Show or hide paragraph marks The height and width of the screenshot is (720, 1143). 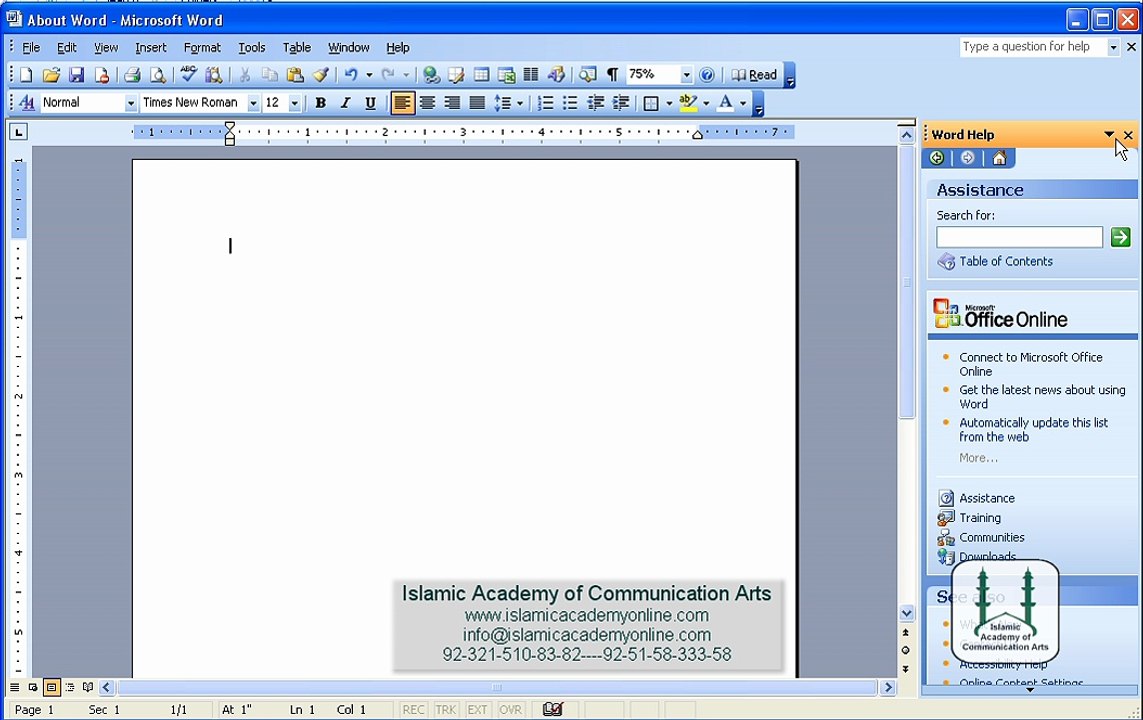(612, 75)
